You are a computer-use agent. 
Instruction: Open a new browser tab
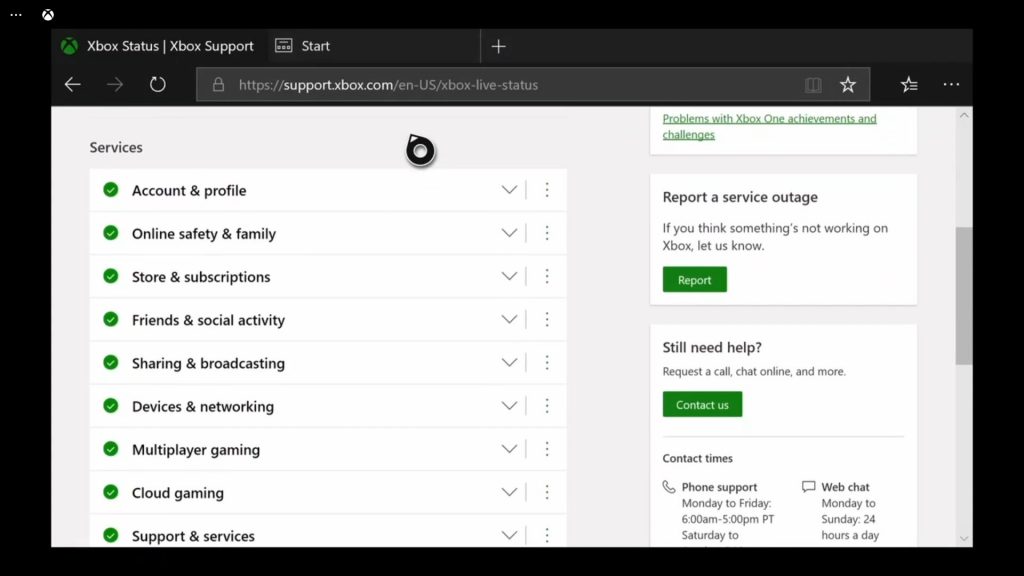pyautogui.click(x=498, y=46)
